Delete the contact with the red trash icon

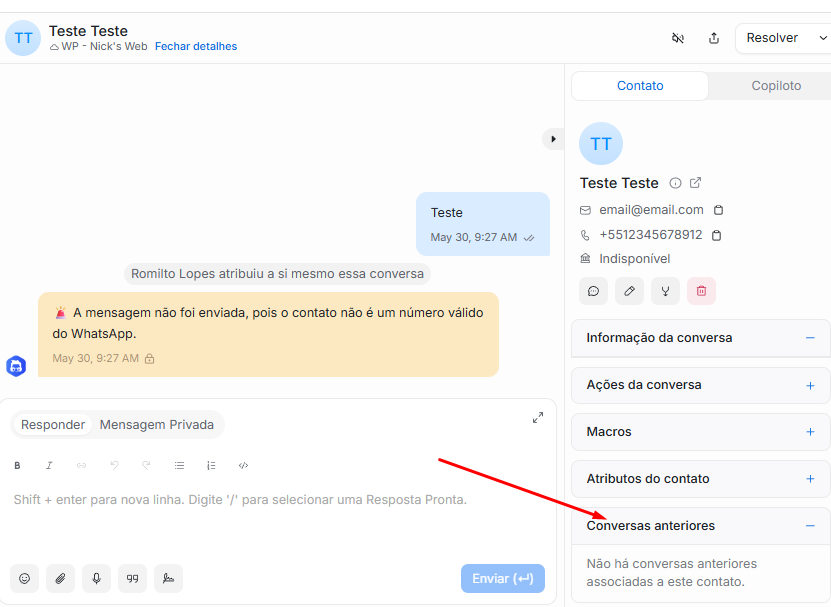(x=701, y=291)
